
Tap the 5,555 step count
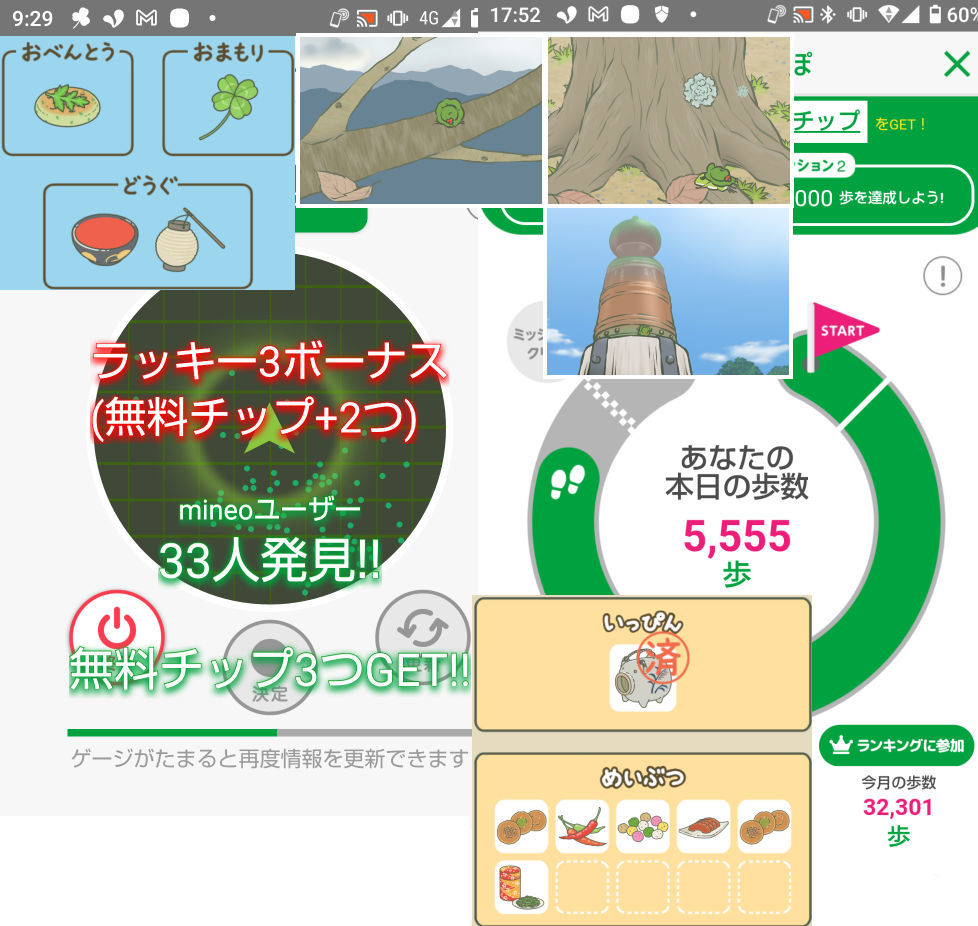click(x=737, y=536)
